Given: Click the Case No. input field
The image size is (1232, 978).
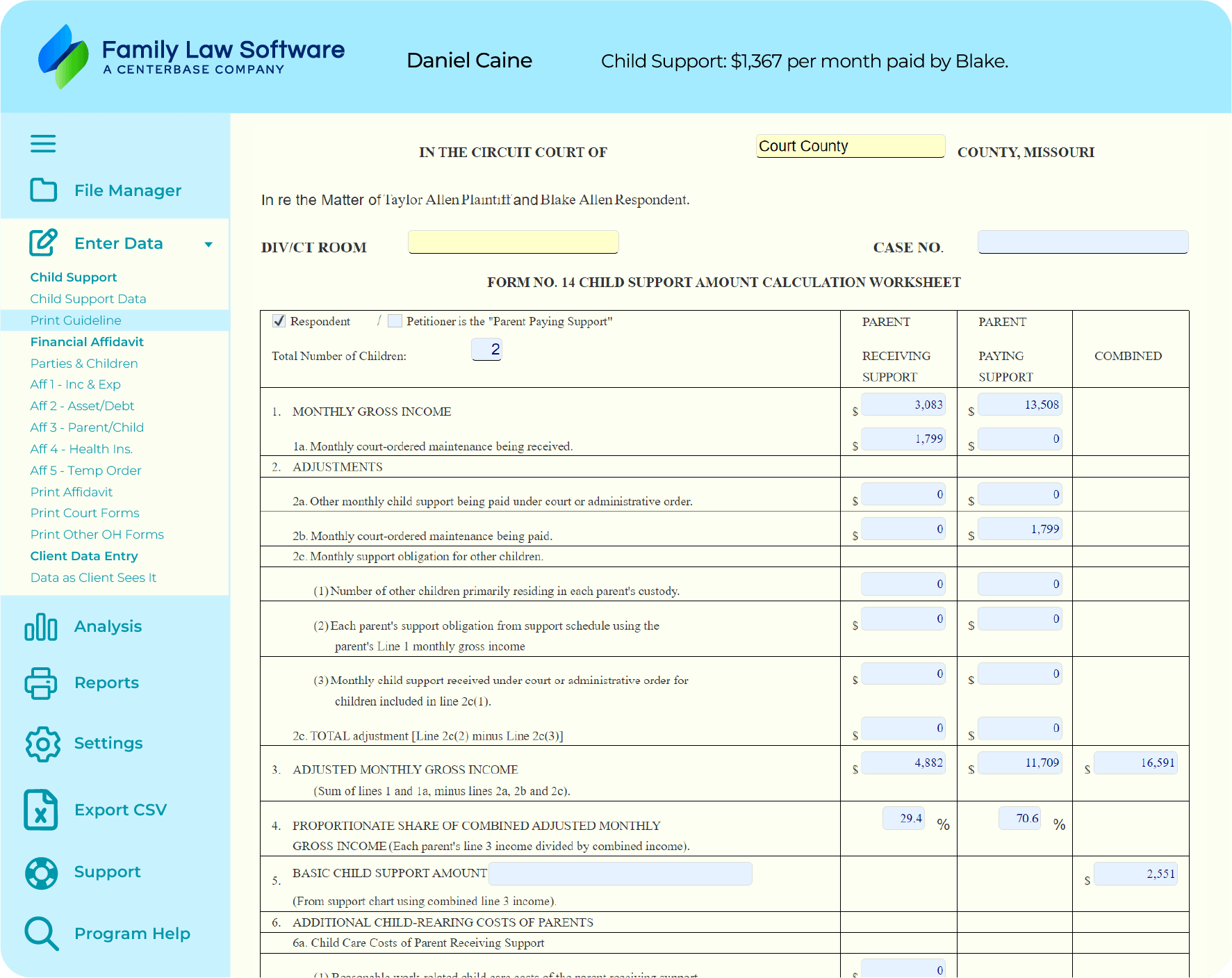Looking at the screenshot, I should click(x=1082, y=242).
